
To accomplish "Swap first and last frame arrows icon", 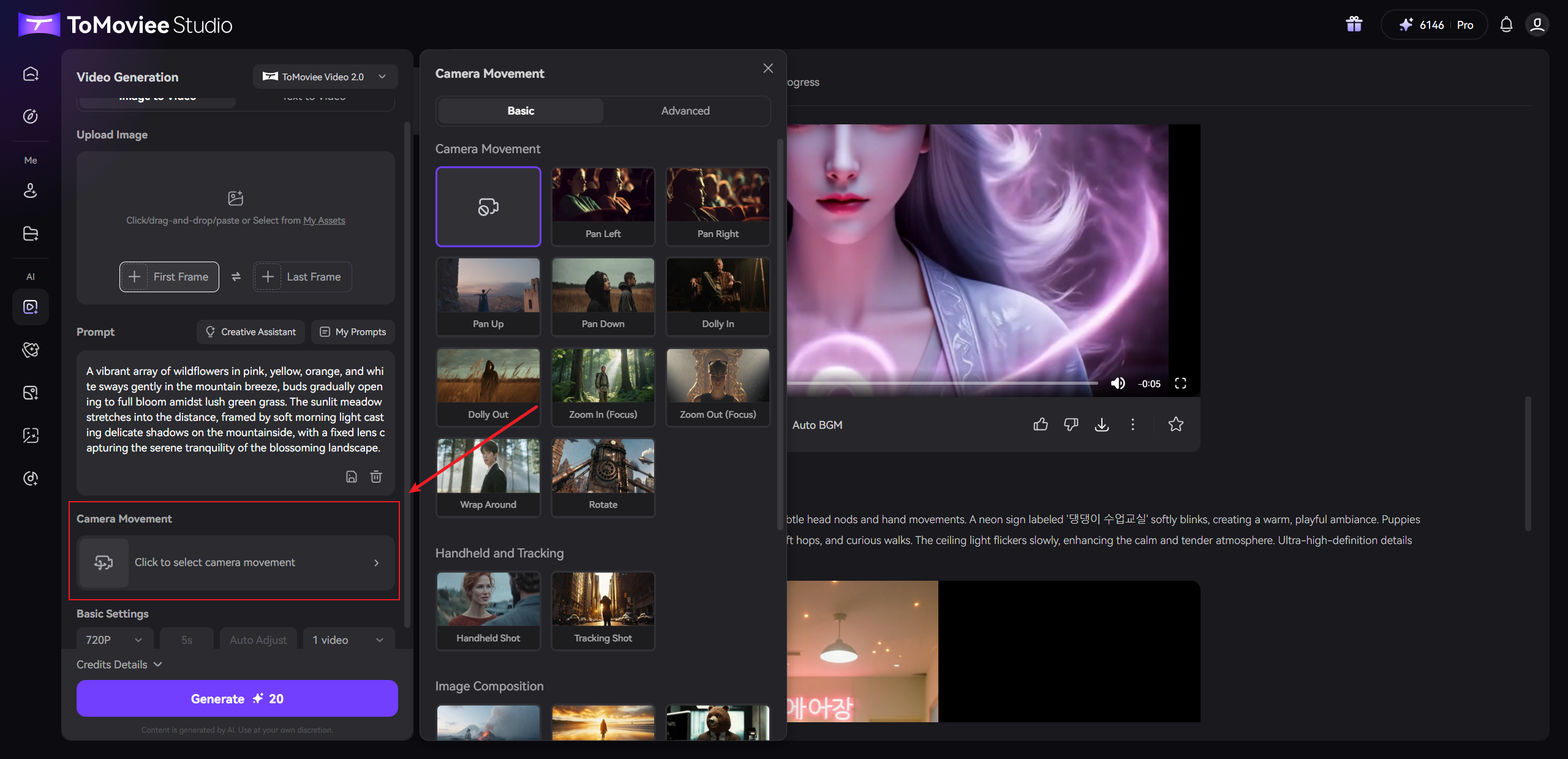I will coord(236,277).
